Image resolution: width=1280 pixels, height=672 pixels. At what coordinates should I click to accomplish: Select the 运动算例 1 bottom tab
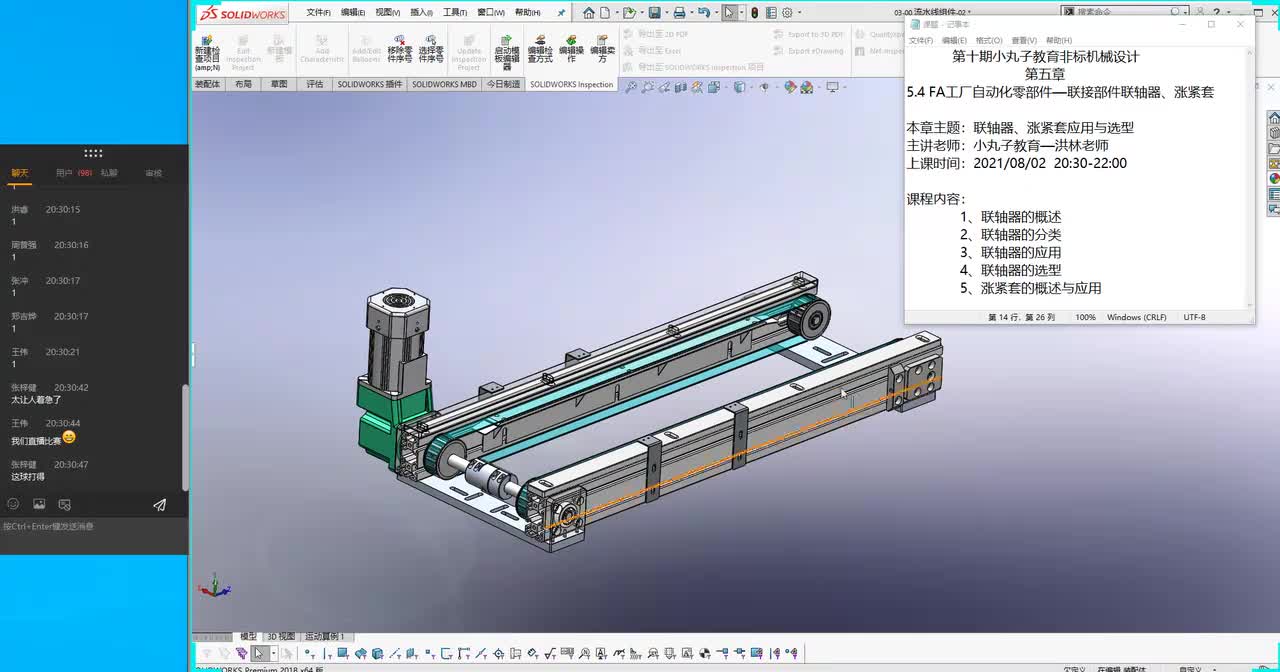325,636
